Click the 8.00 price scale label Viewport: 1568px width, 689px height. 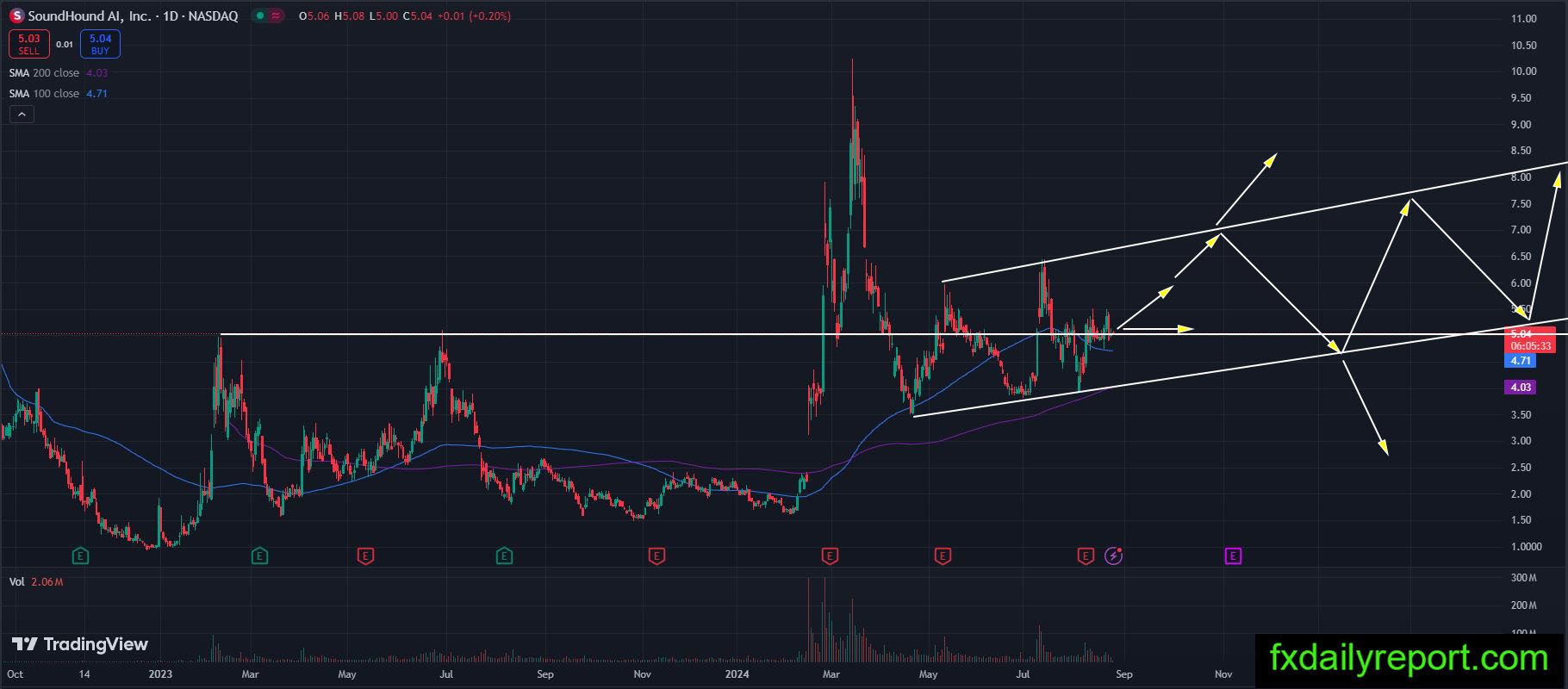pyautogui.click(x=1521, y=177)
